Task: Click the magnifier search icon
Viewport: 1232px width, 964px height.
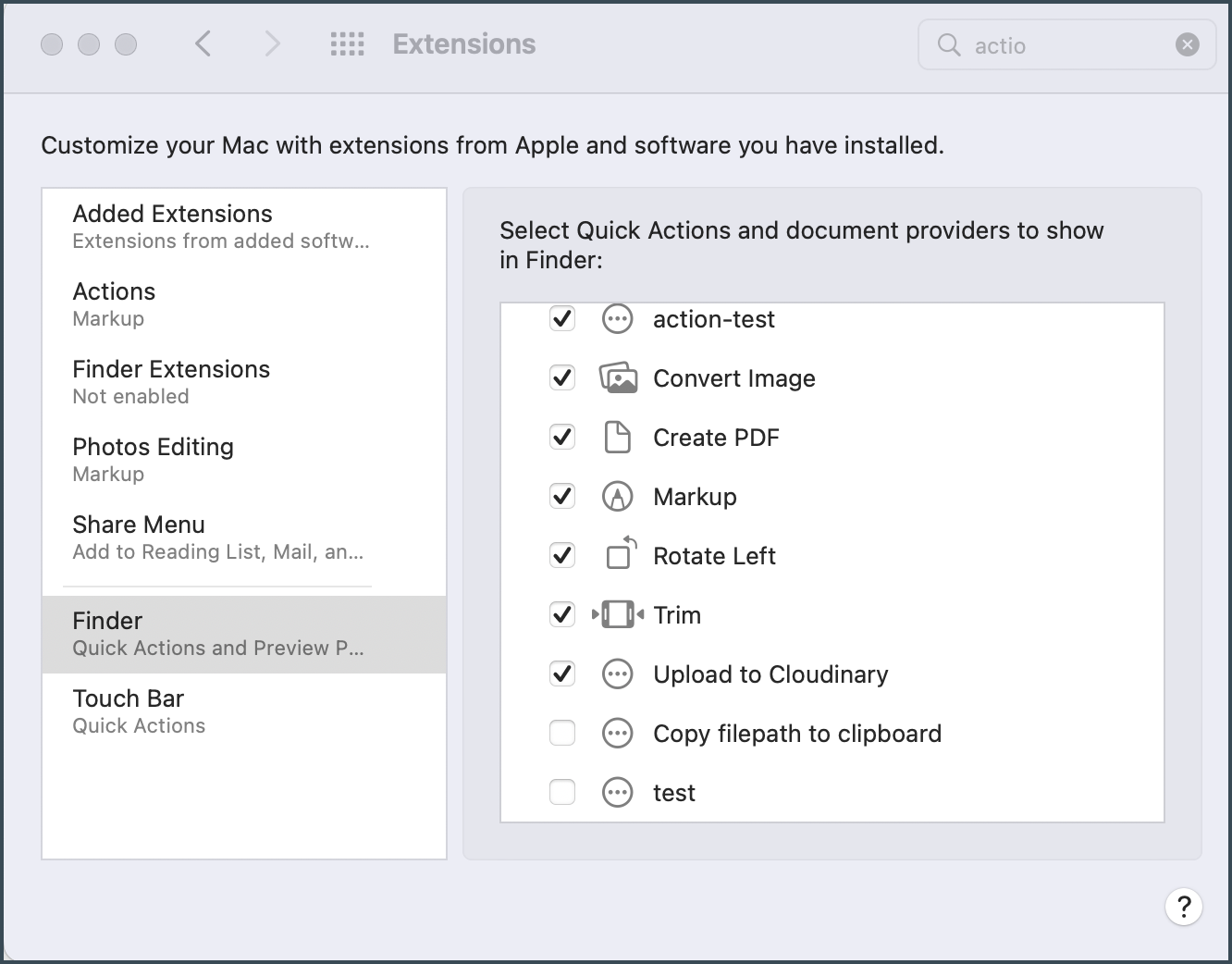Action: [949, 44]
